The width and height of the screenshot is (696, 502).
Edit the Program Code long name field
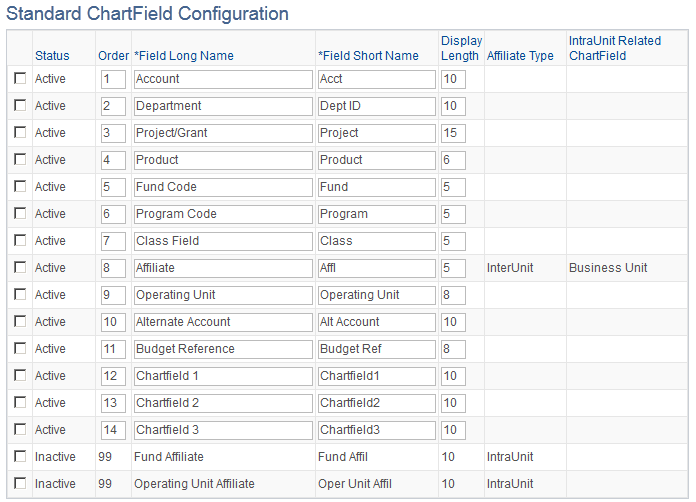tap(223, 214)
